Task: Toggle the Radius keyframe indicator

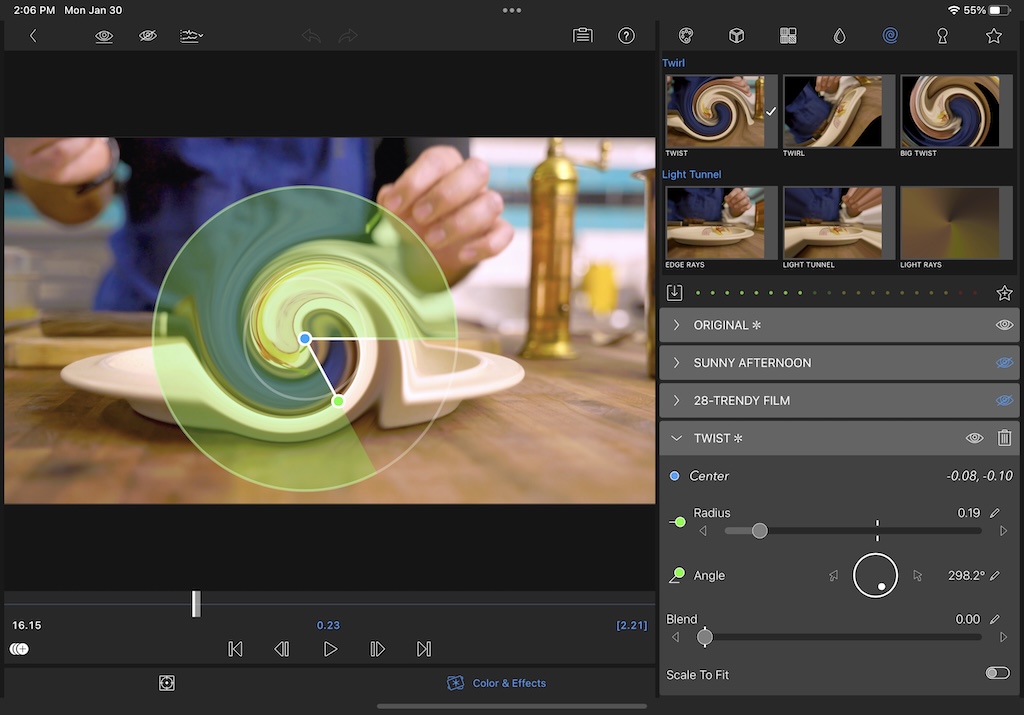Action: [x=678, y=522]
